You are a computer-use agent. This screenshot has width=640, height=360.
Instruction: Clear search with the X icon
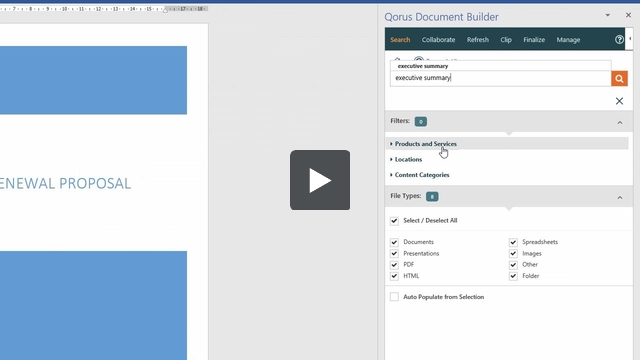[x=619, y=101]
